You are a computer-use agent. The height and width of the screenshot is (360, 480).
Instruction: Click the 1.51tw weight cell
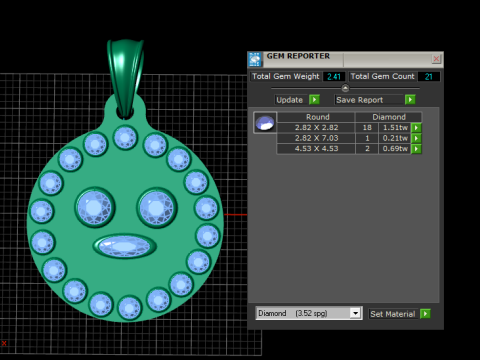coord(395,128)
